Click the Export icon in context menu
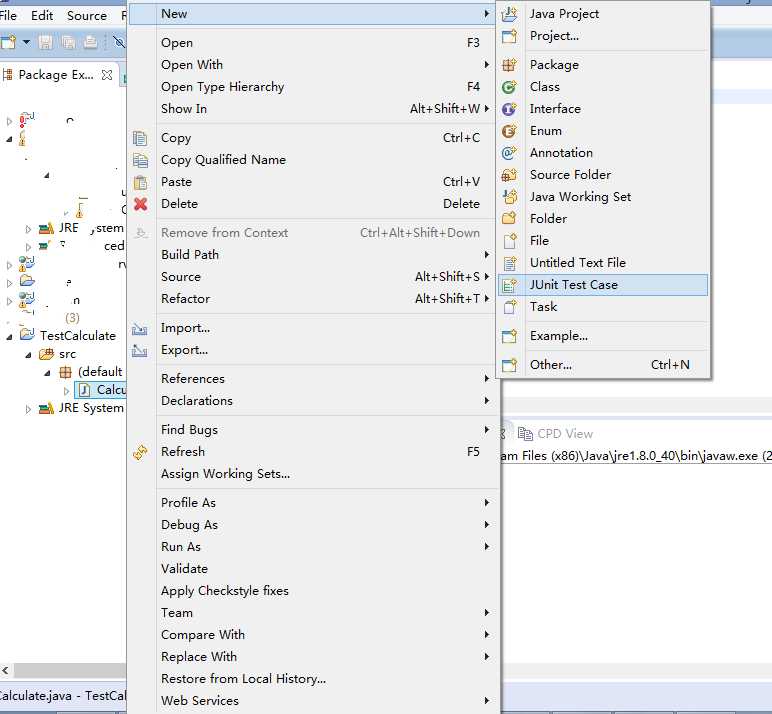Image resolution: width=772 pixels, height=714 pixels. pyautogui.click(x=140, y=351)
